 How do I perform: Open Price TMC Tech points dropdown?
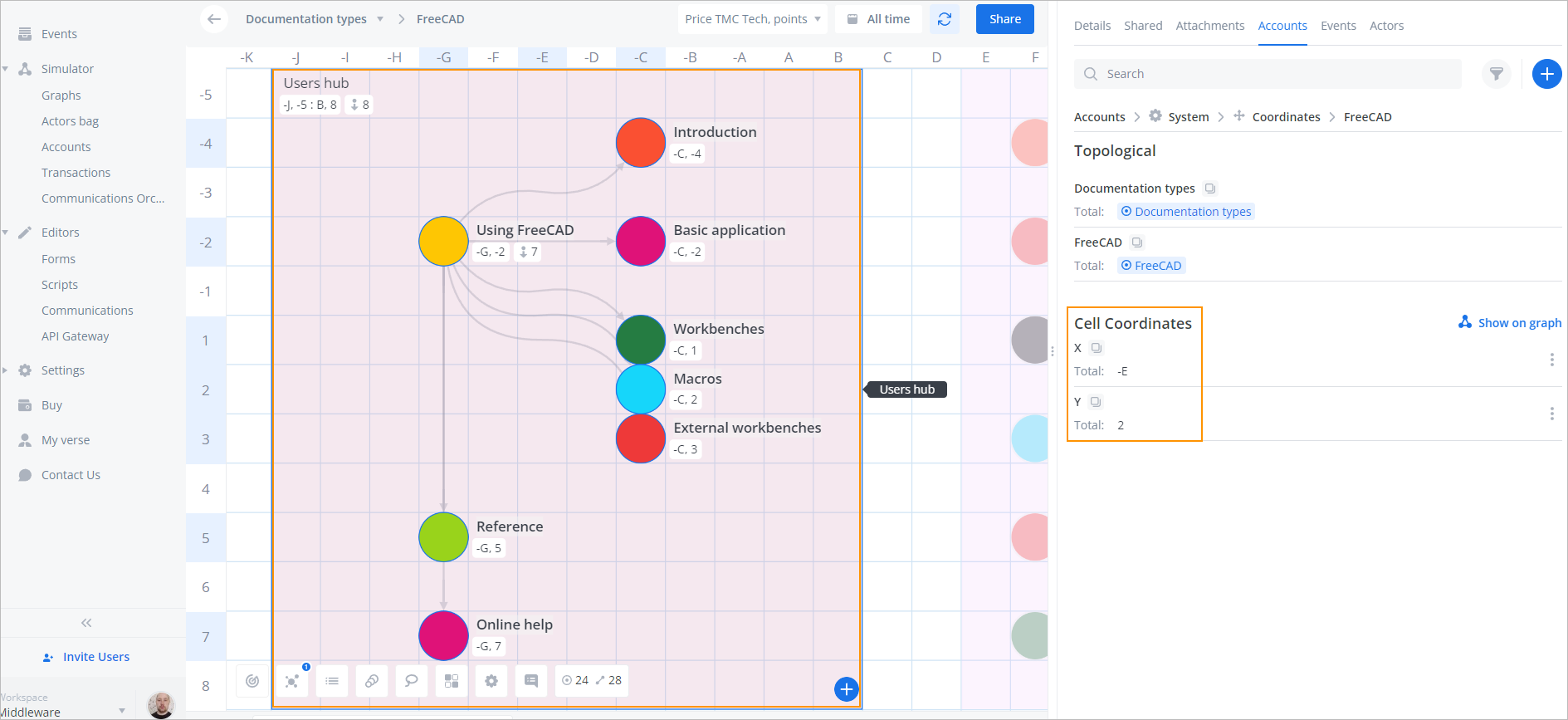coord(753,19)
